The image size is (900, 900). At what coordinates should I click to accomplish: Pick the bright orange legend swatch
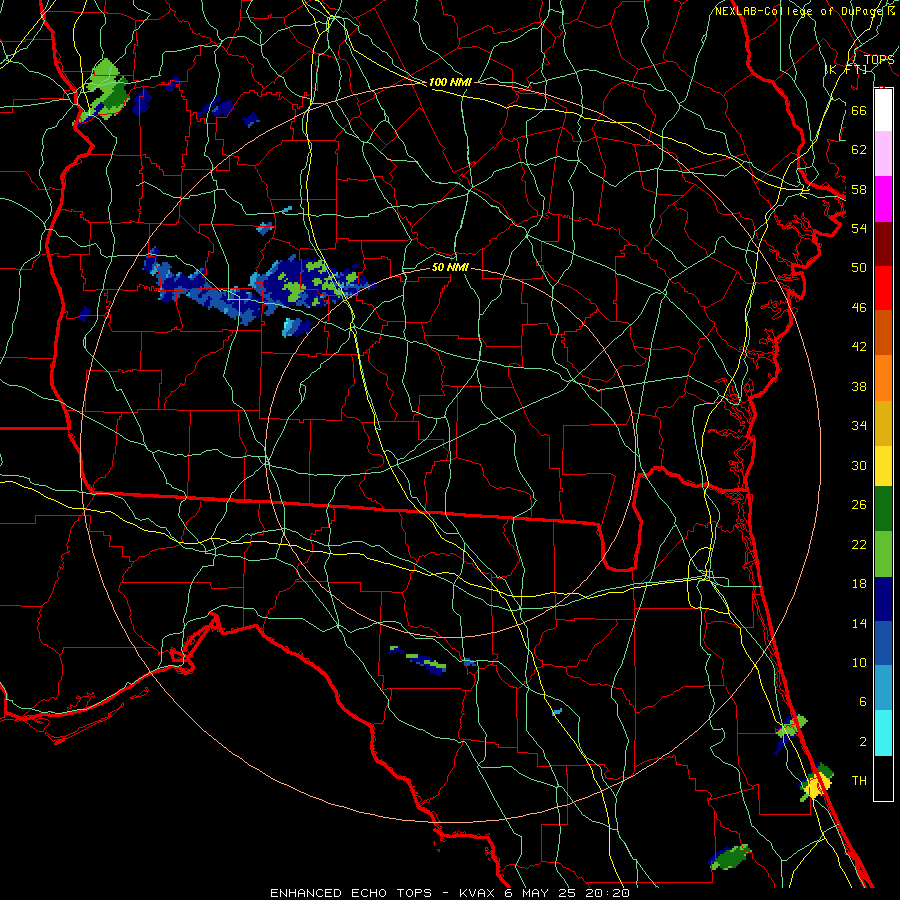(x=883, y=378)
